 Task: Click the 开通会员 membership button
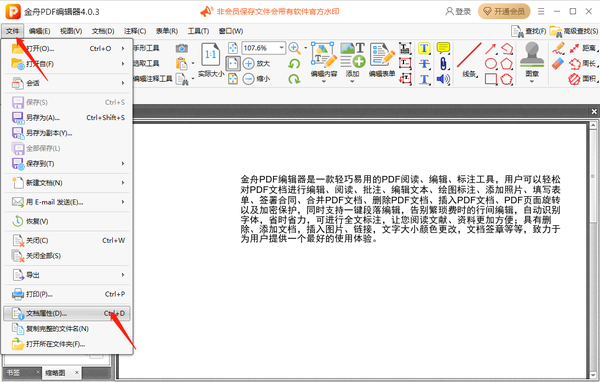pyautogui.click(x=504, y=11)
